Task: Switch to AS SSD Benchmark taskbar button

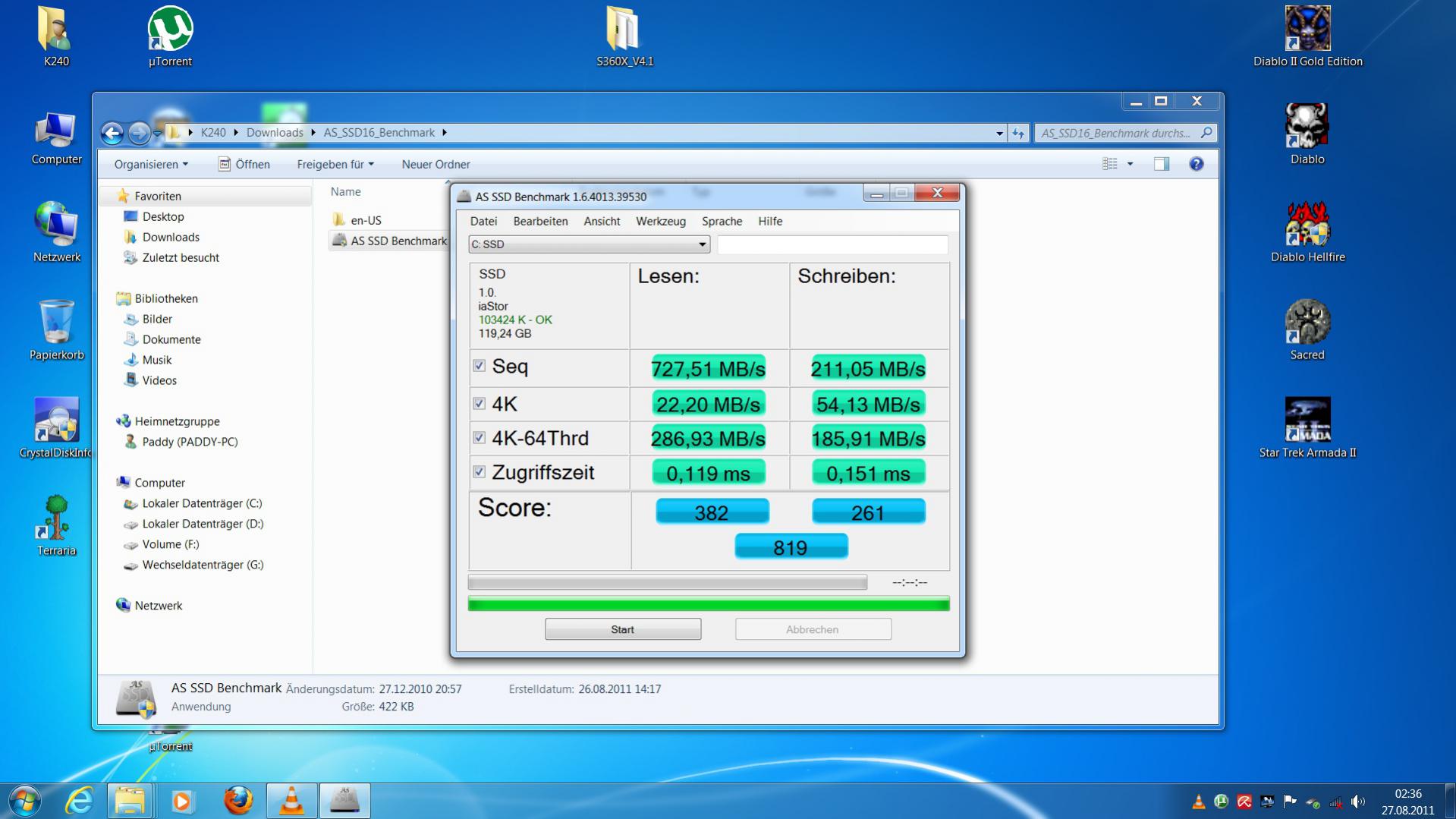Action: tap(345, 801)
